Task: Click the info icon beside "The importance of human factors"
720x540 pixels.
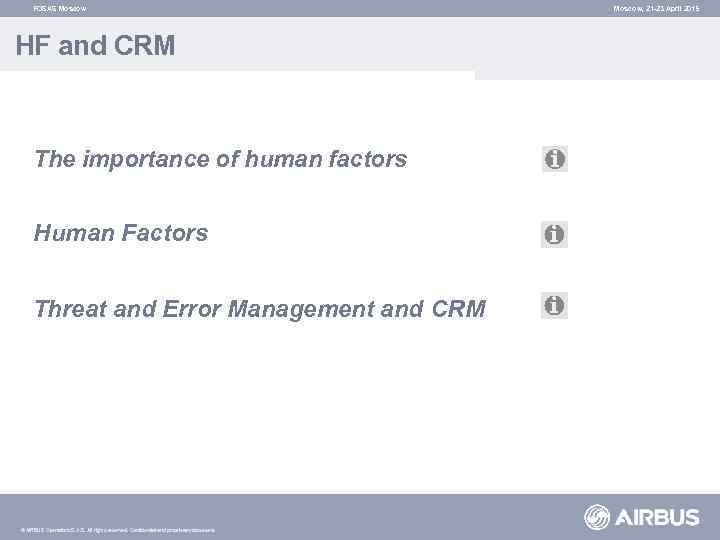Action: (x=554, y=159)
